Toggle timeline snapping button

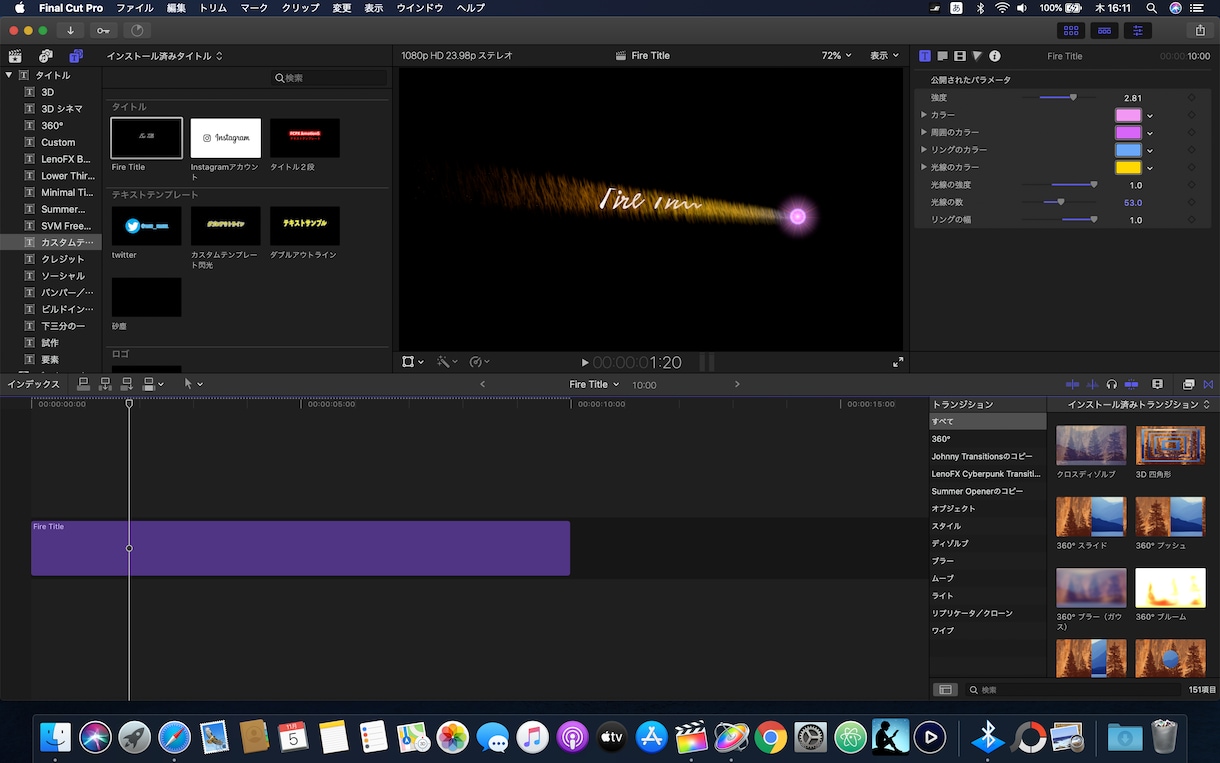[1131, 384]
